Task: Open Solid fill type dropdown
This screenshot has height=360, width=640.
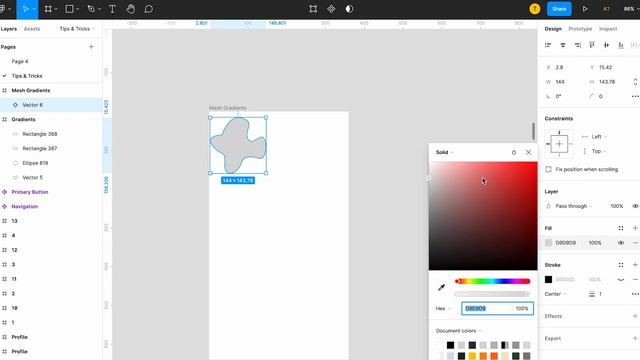Action: tap(444, 152)
